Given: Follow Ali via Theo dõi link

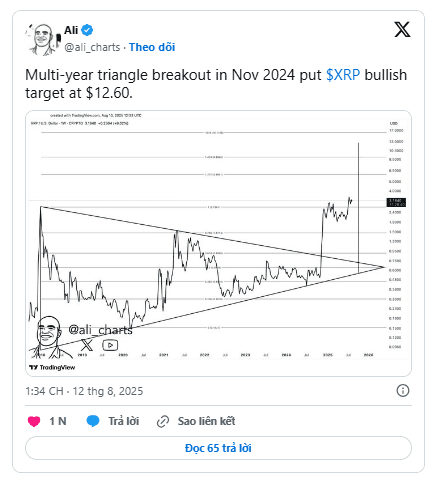Looking at the screenshot, I should [152, 47].
